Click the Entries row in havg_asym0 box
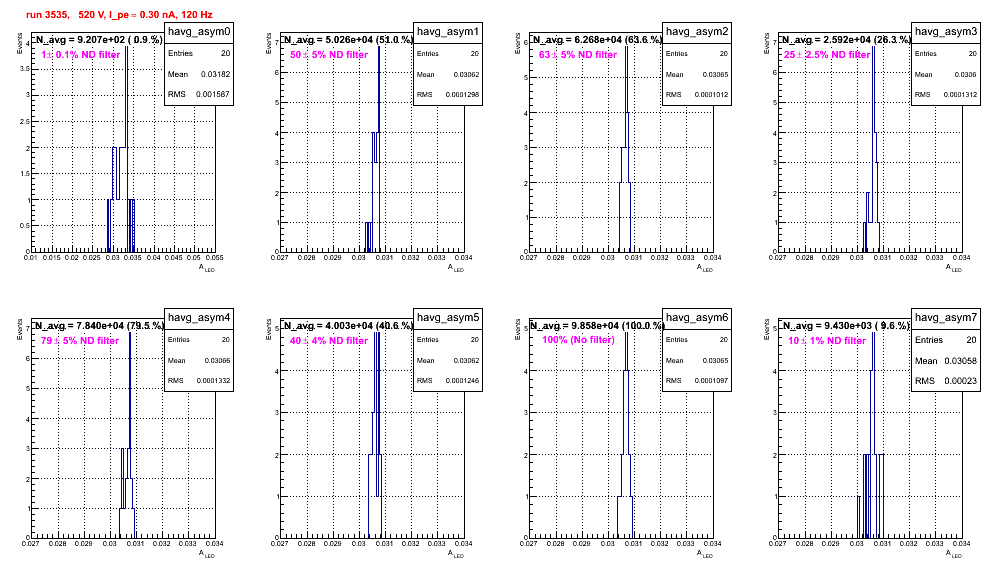996x572 pixels. (x=199, y=53)
